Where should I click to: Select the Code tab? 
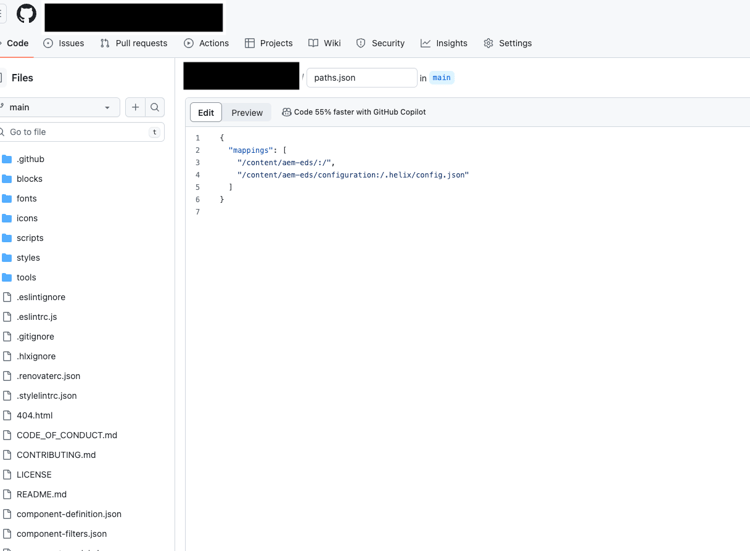tap(16, 43)
